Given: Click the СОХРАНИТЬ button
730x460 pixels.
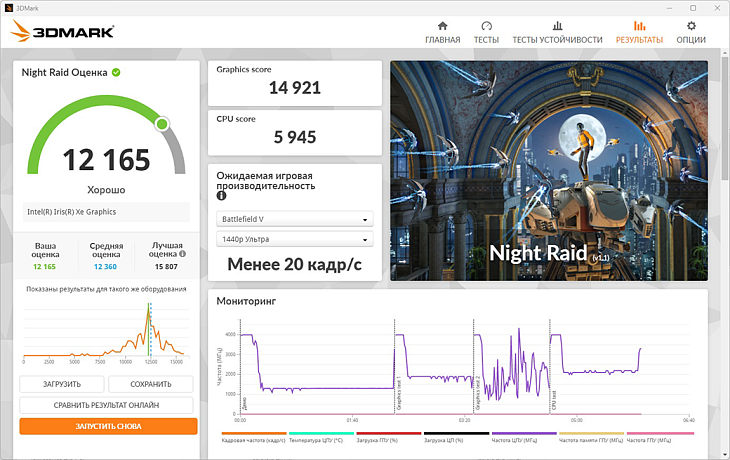Looking at the screenshot, I should tap(151, 384).
